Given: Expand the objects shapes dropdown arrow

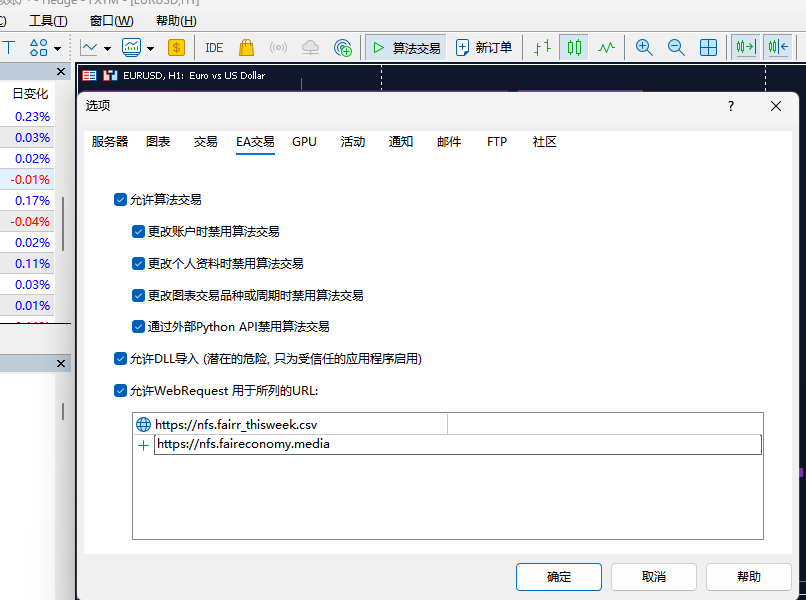Looking at the screenshot, I should 58,48.
